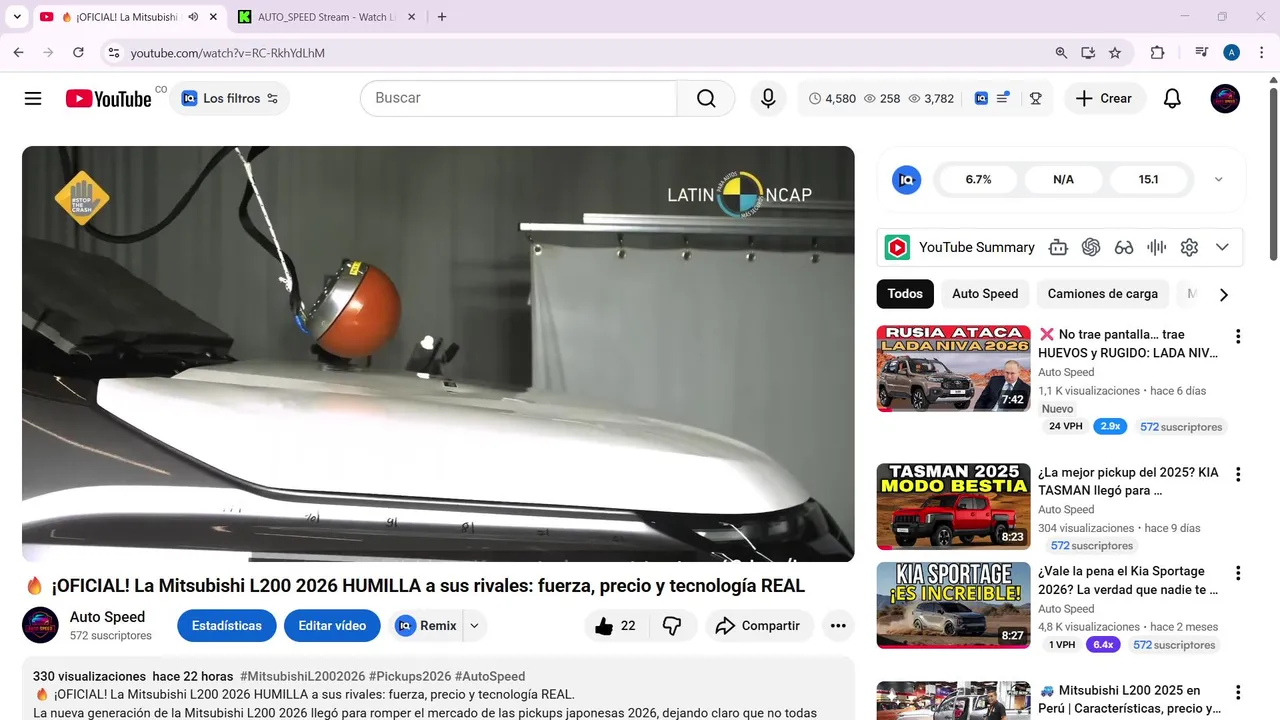Screen dimensions: 1280x720
Task: Open a new browser tab
Action: (442, 17)
